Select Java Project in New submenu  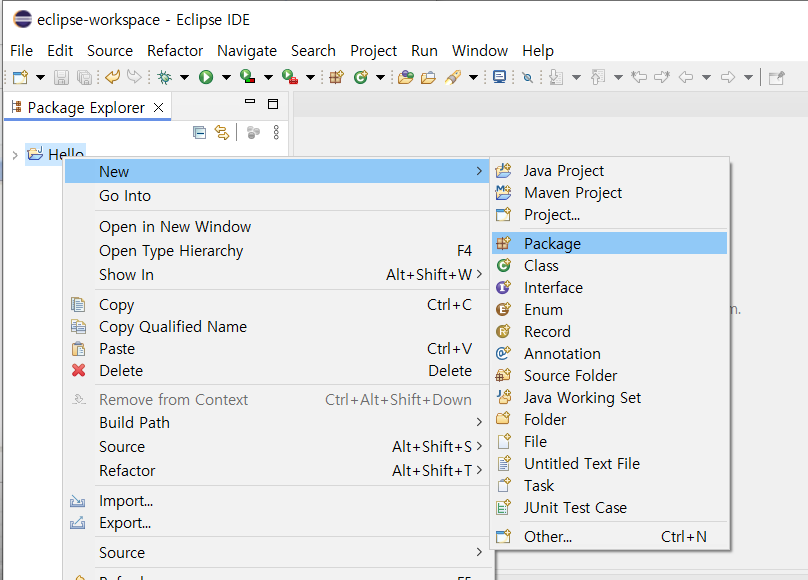610,170
